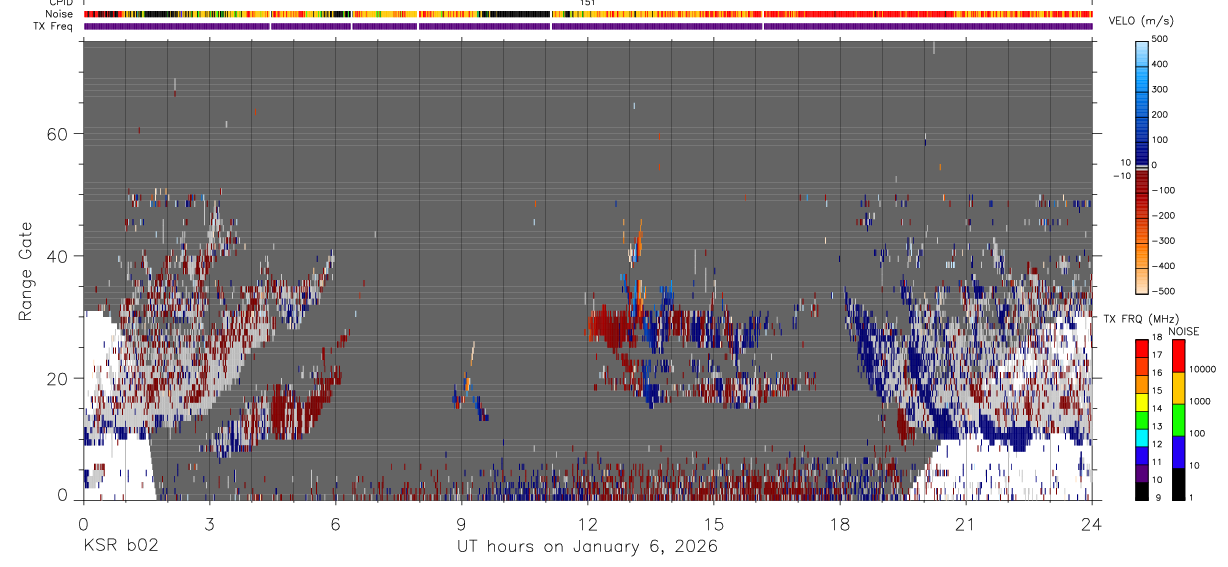Image resolution: width=1228 pixels, height=567 pixels.
Task: Click the 20 range gate tick label
Action: 57,378
